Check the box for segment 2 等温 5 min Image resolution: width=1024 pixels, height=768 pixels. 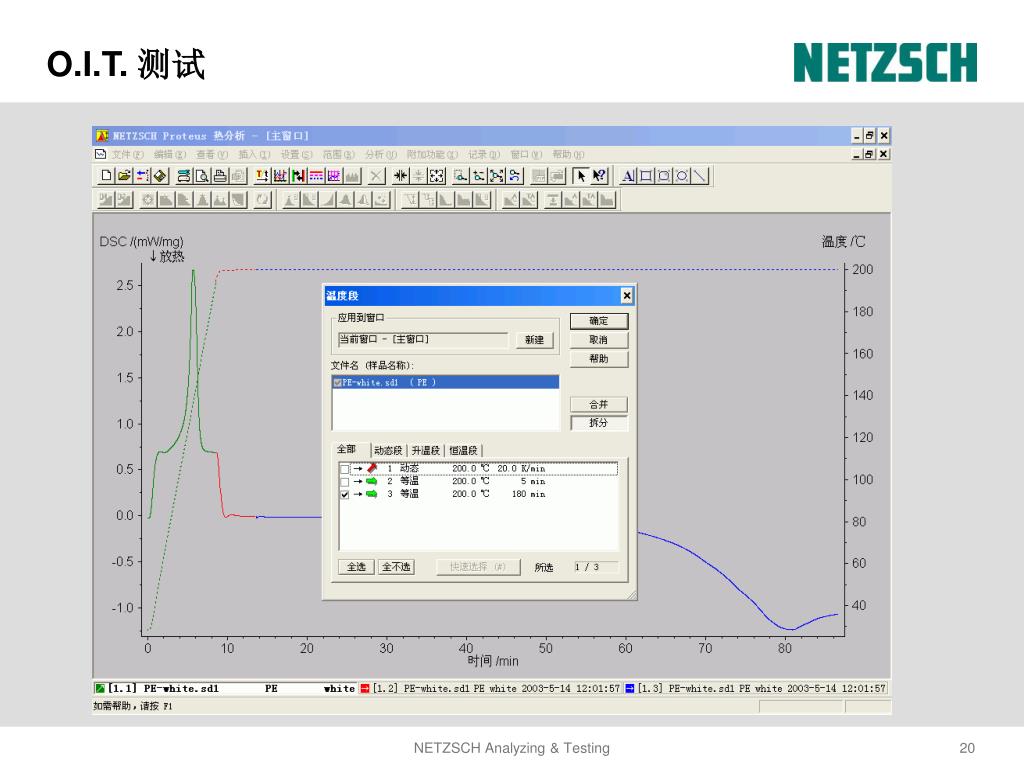344,482
